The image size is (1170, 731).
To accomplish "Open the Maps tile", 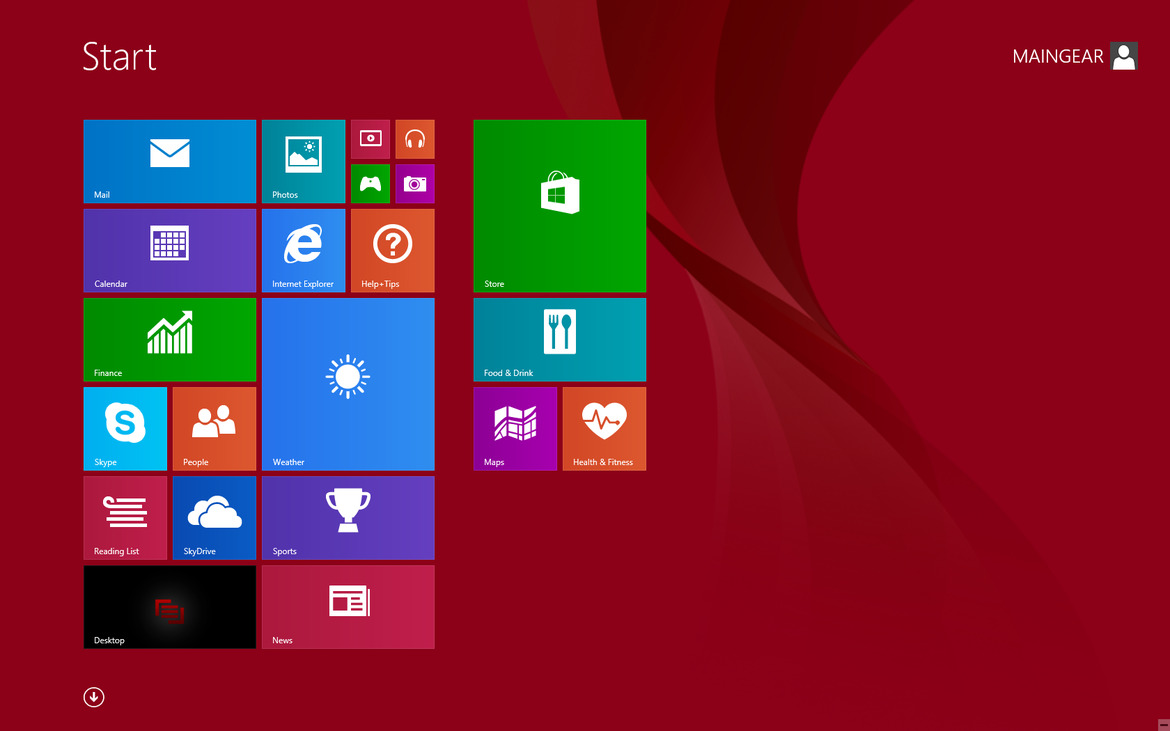I will pos(515,429).
